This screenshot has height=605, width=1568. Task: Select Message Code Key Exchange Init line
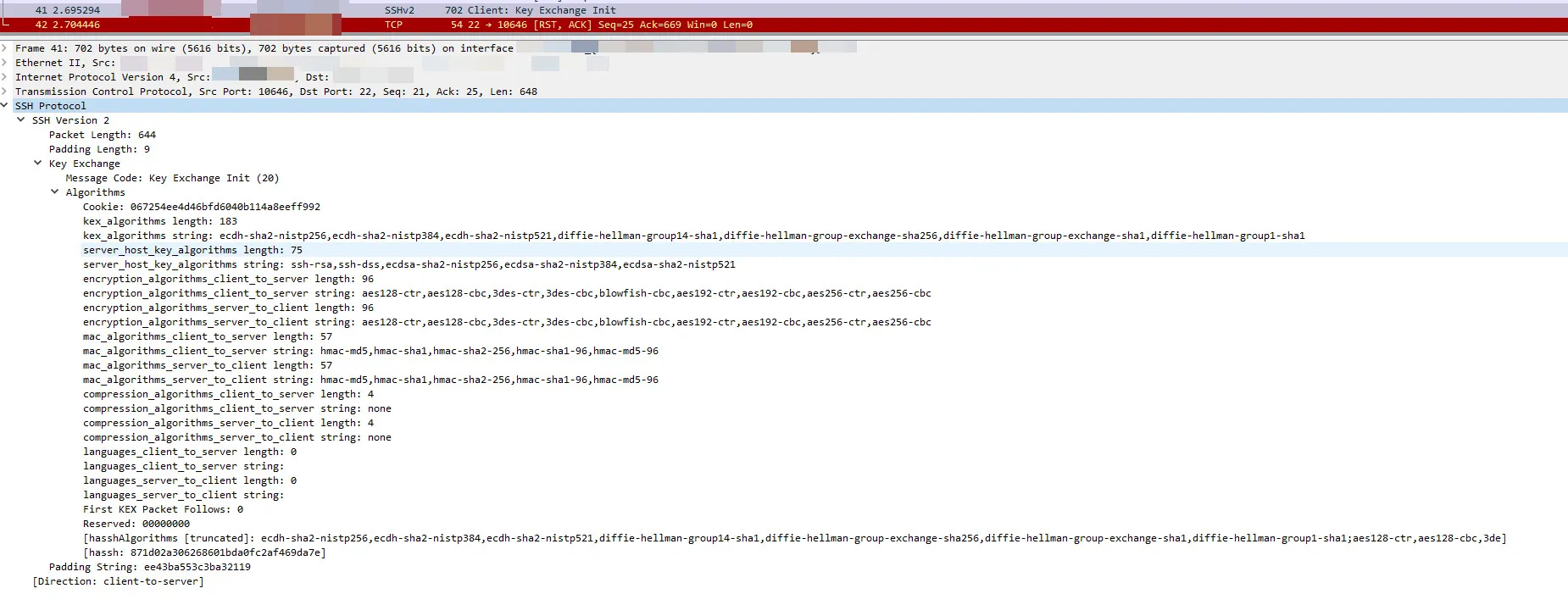[x=172, y=178]
